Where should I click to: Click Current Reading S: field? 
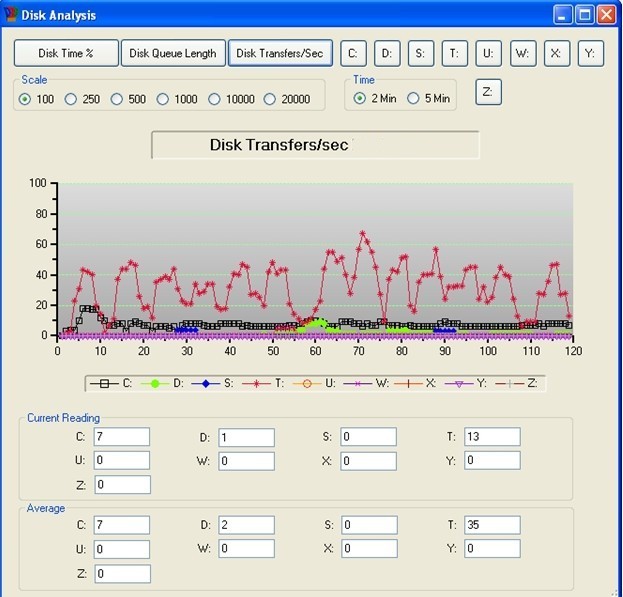tap(368, 437)
